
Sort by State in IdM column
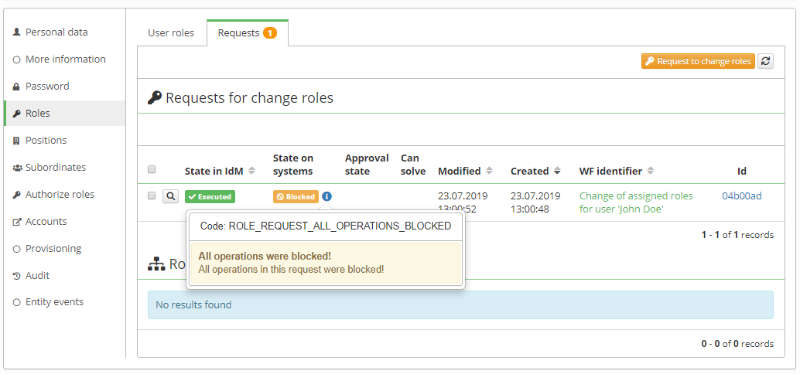pos(220,171)
